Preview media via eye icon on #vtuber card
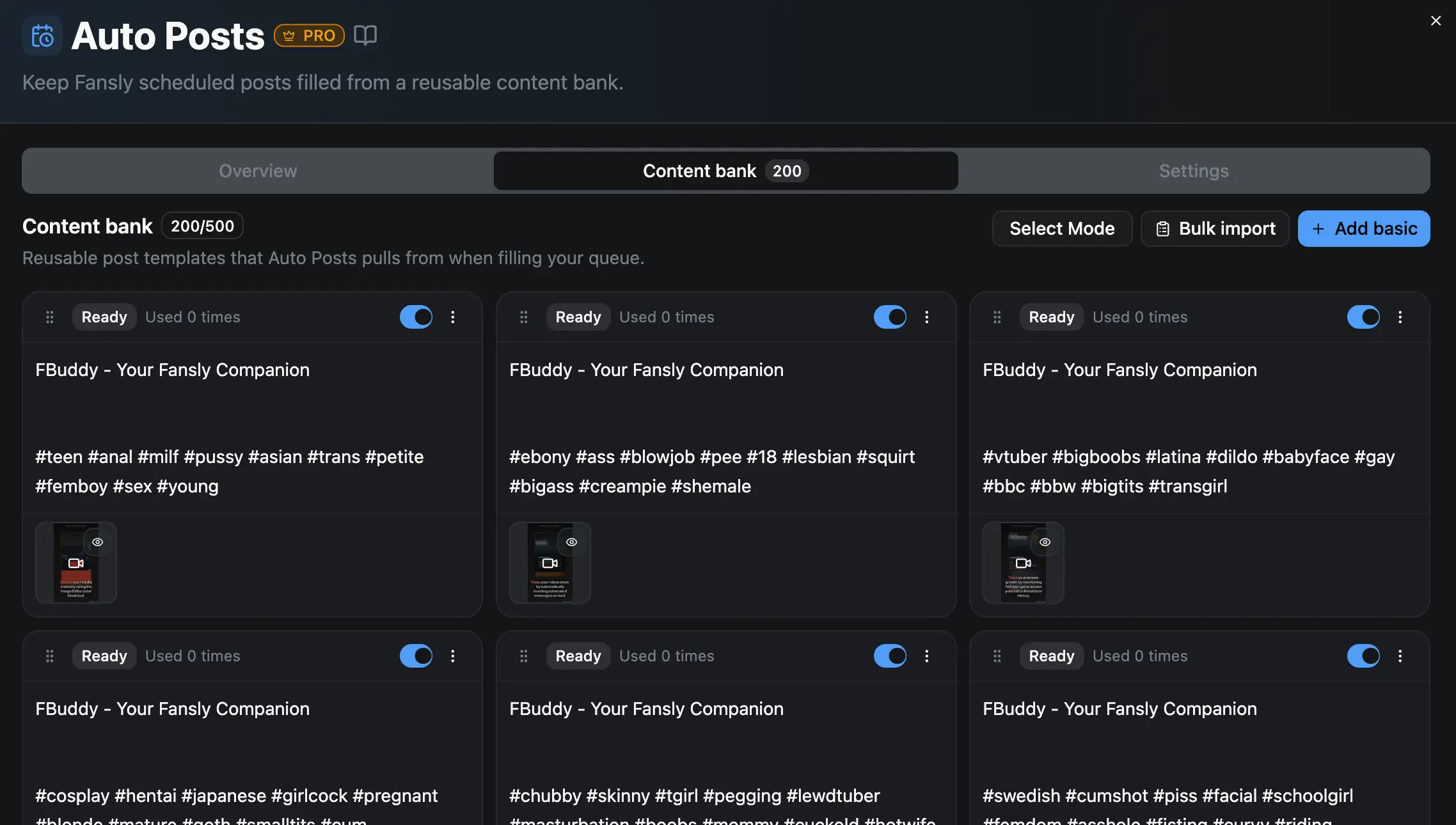Image resolution: width=1456 pixels, height=825 pixels. [x=1045, y=542]
